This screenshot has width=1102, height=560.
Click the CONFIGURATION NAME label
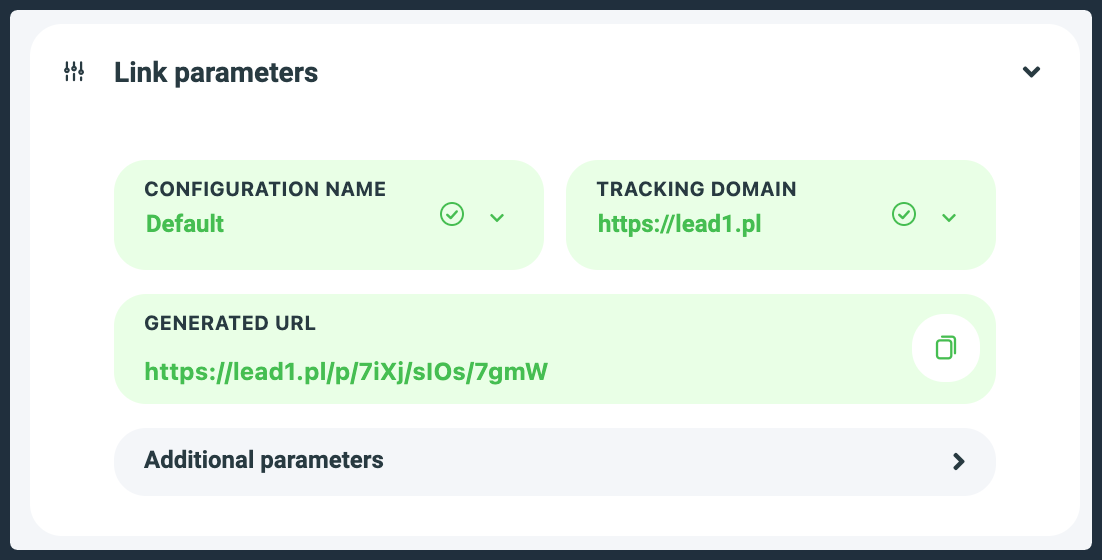point(265,189)
